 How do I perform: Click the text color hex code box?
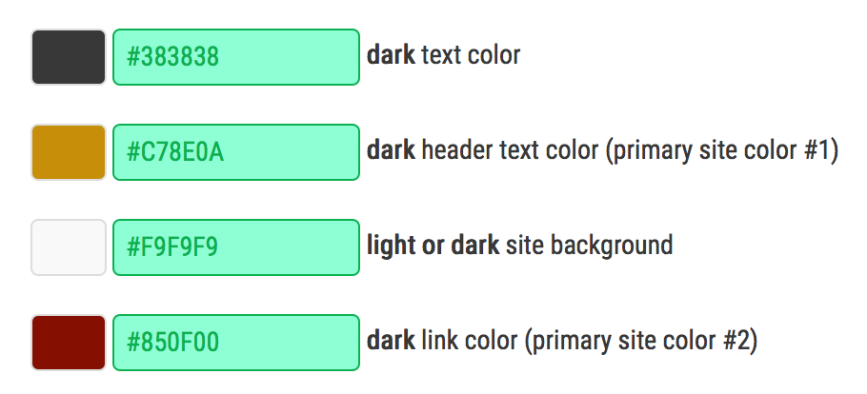(x=236, y=57)
